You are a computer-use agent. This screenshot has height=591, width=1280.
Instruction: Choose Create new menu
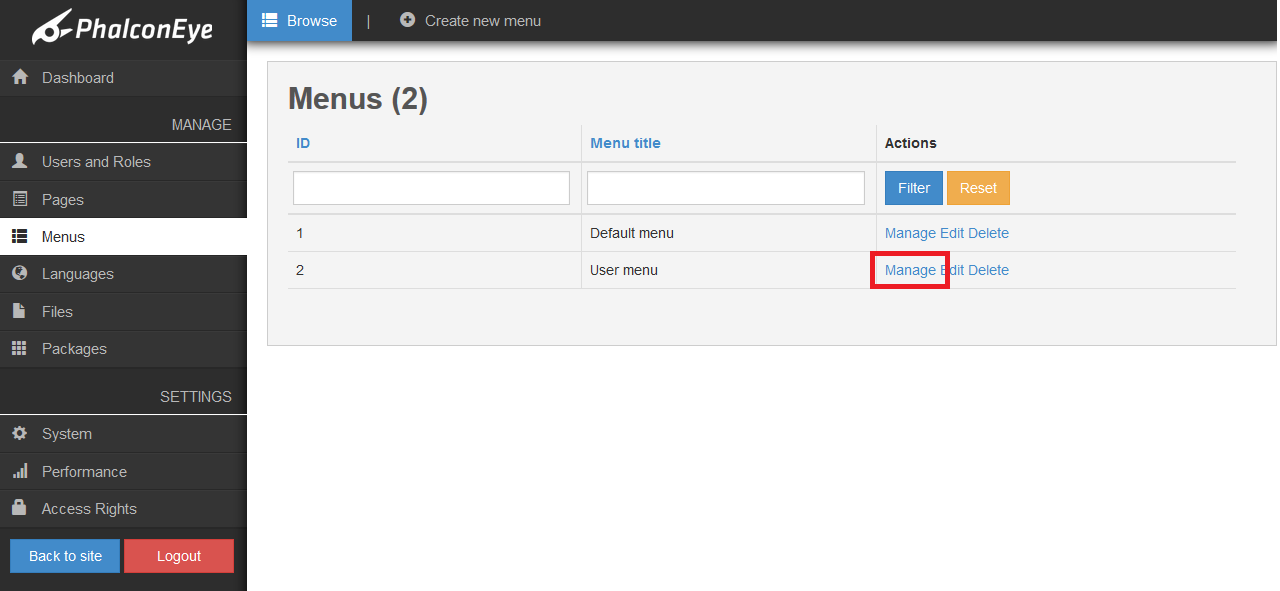[470, 20]
